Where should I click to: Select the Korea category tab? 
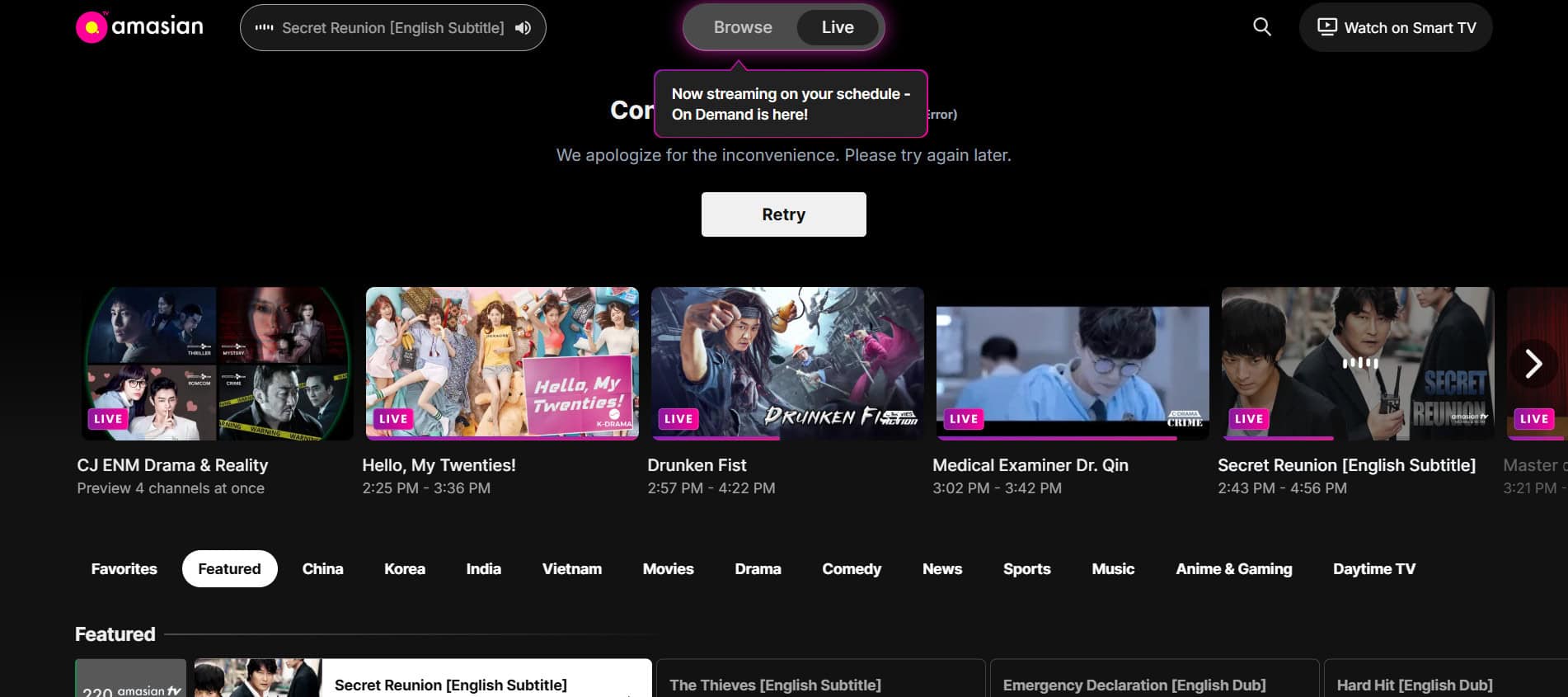(405, 569)
